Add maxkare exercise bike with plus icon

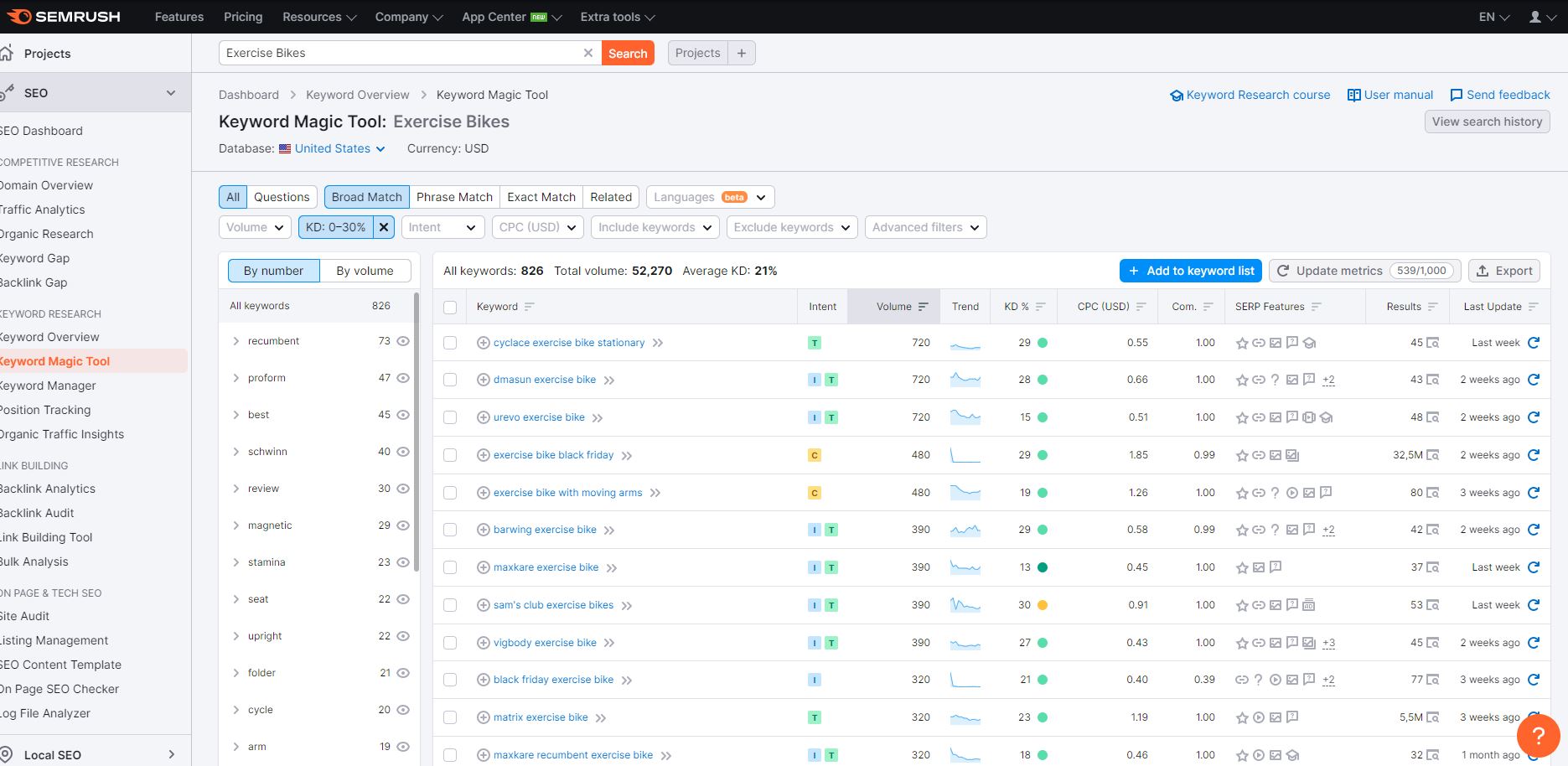coord(484,567)
